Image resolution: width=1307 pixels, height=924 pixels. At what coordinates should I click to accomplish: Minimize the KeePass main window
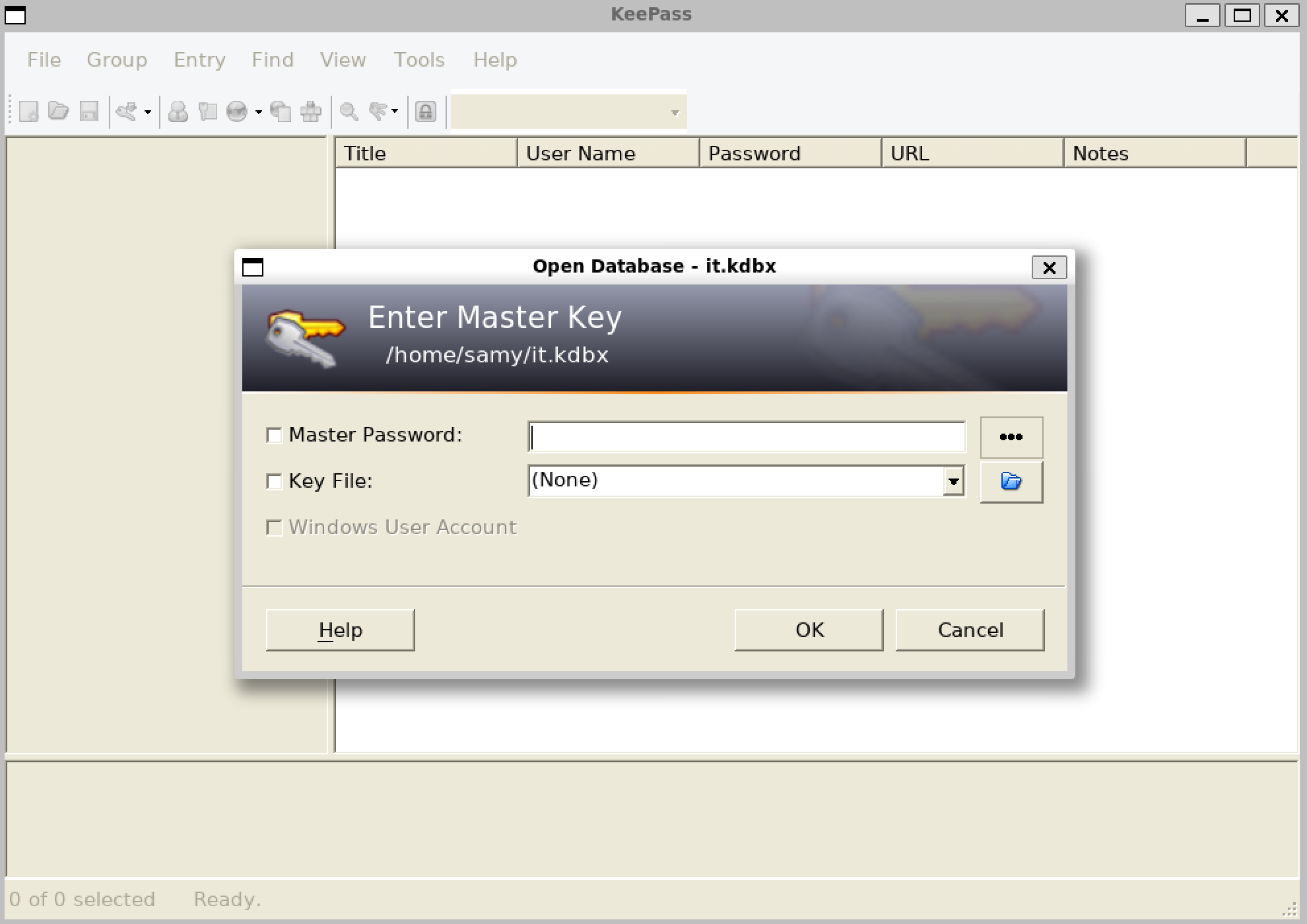coord(1202,15)
